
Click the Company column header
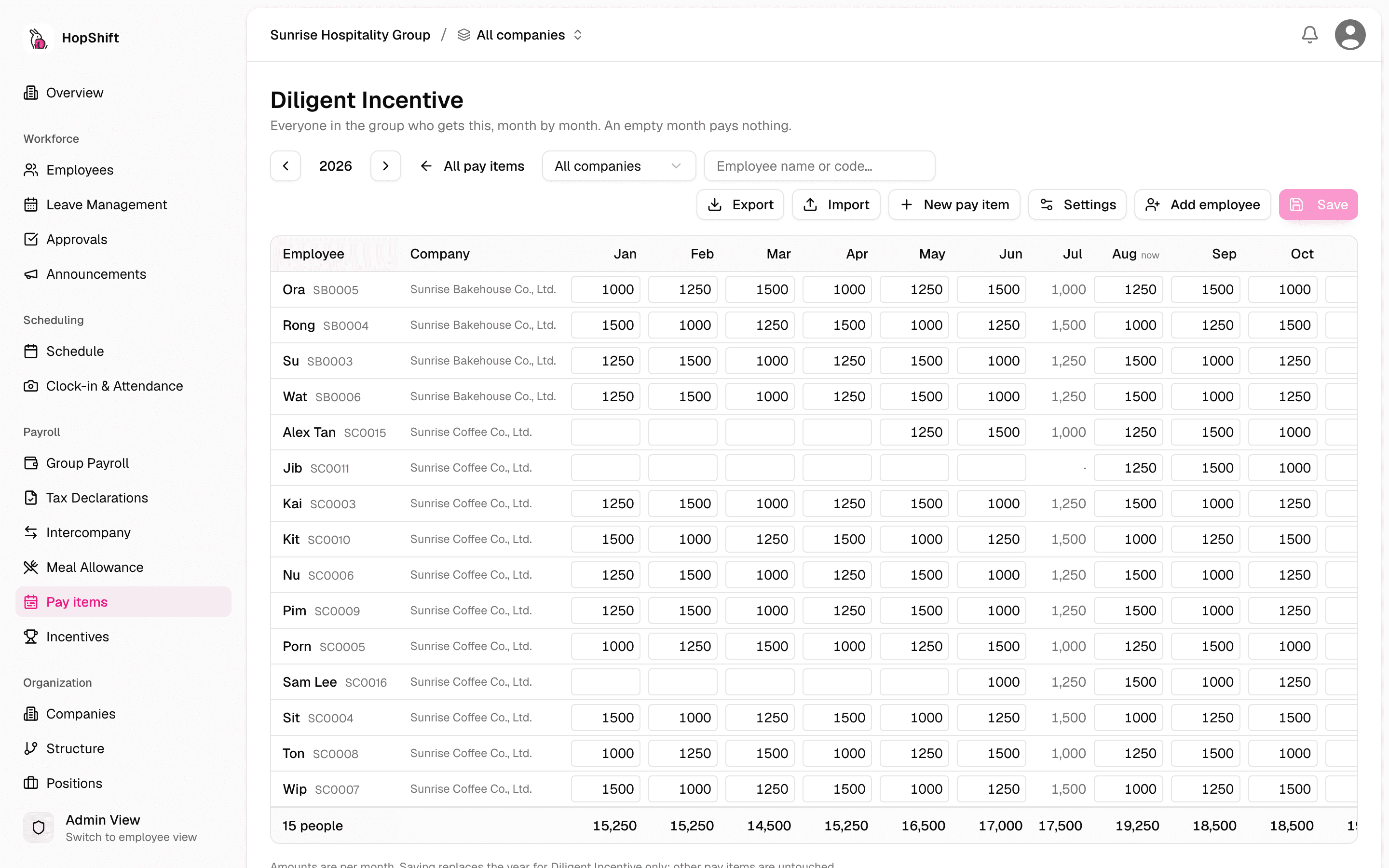[440, 254]
